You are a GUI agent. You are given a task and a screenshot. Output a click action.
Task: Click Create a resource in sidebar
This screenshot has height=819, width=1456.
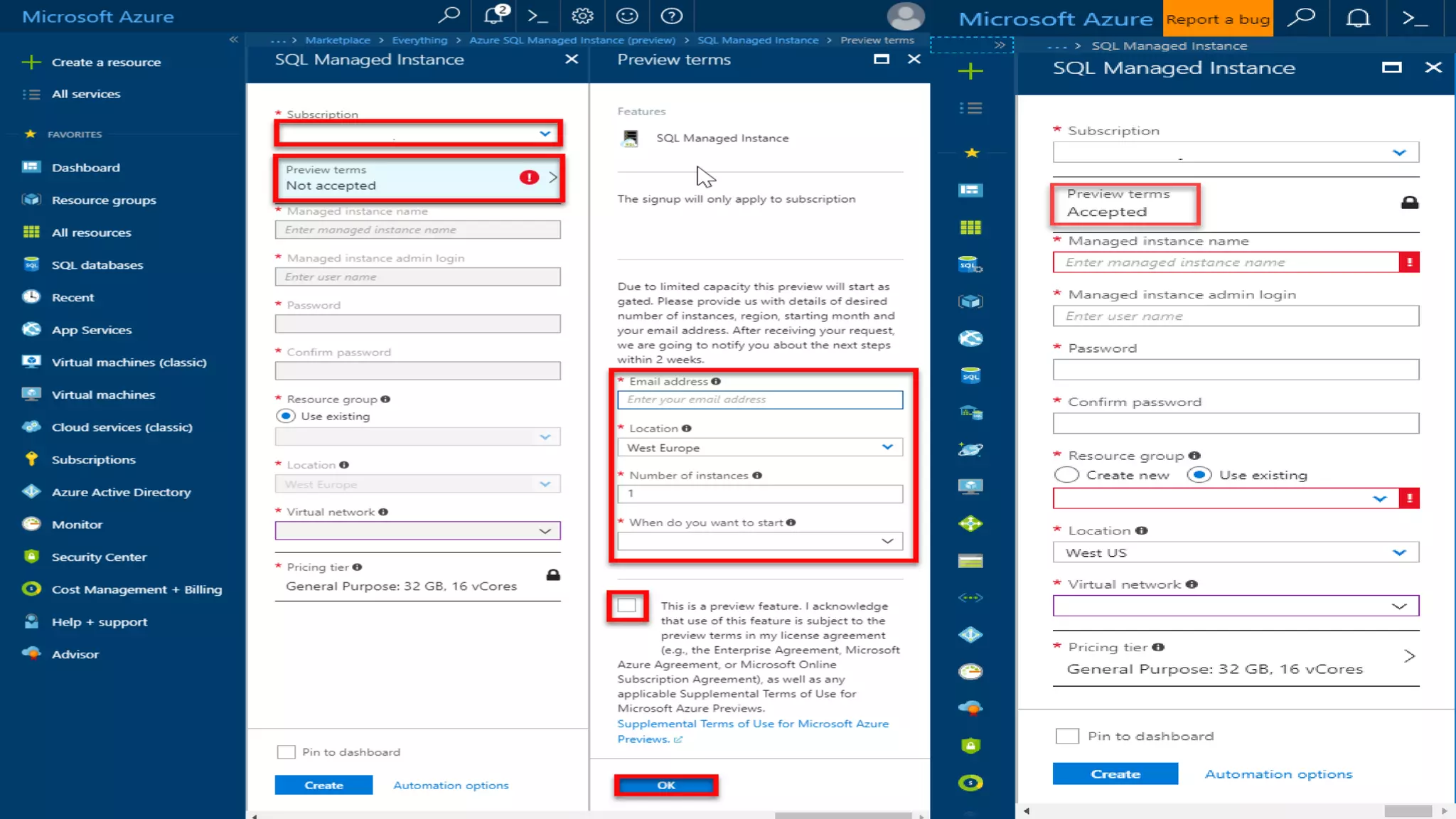[x=106, y=63]
